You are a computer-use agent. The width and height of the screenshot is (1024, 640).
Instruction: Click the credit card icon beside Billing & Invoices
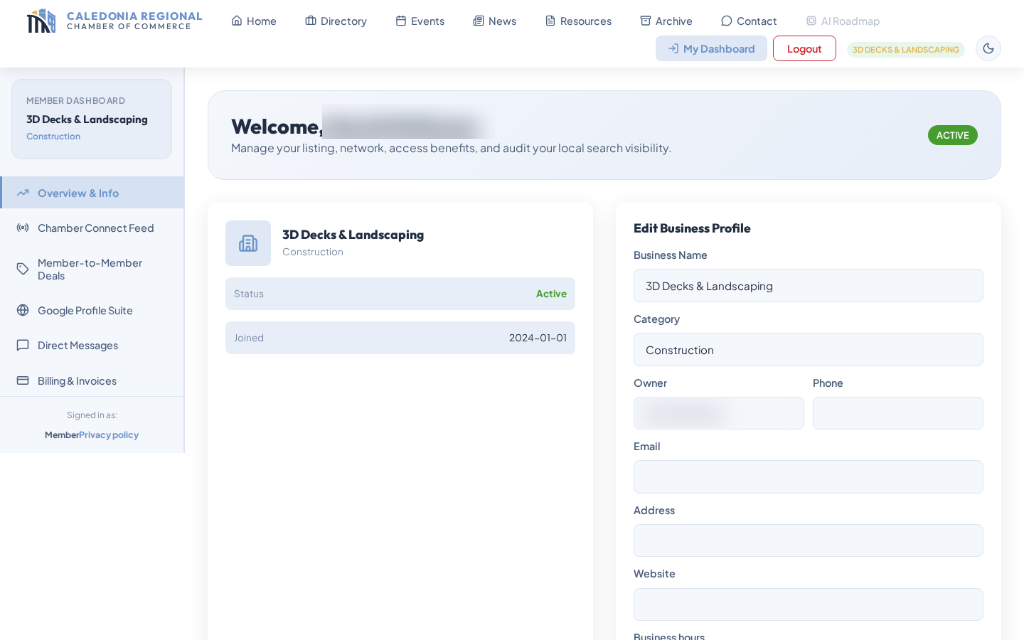pos(23,380)
